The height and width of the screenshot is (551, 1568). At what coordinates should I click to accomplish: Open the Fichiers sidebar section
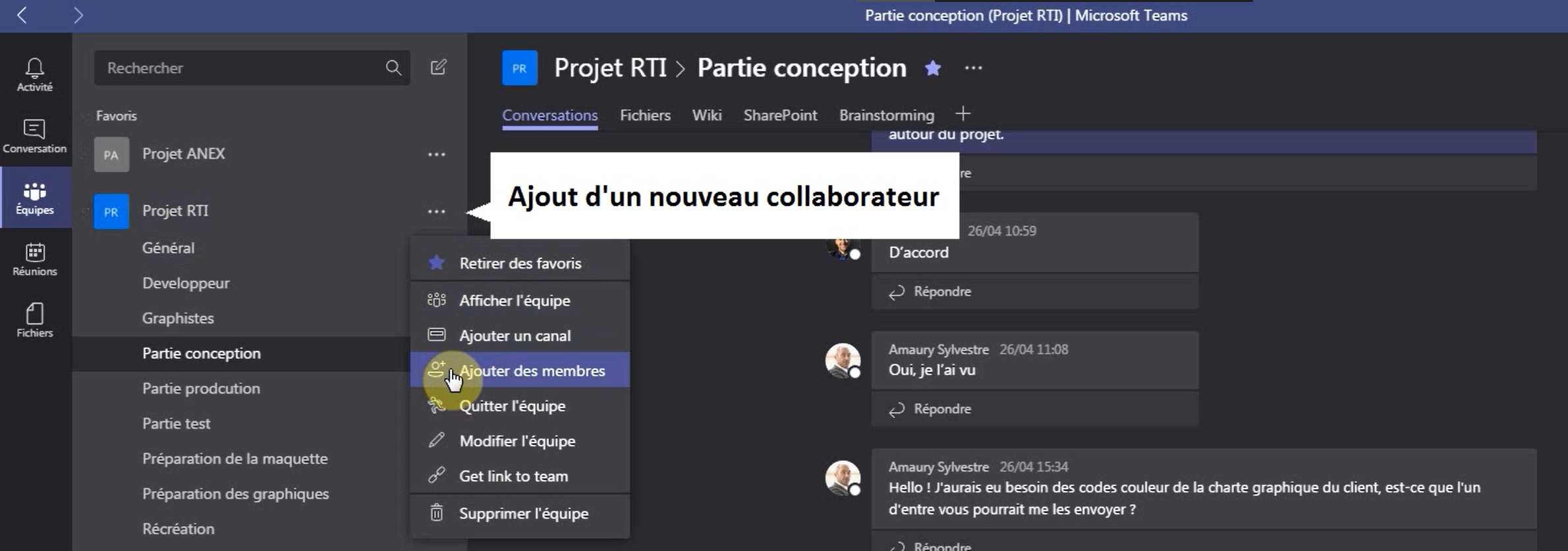(34, 318)
